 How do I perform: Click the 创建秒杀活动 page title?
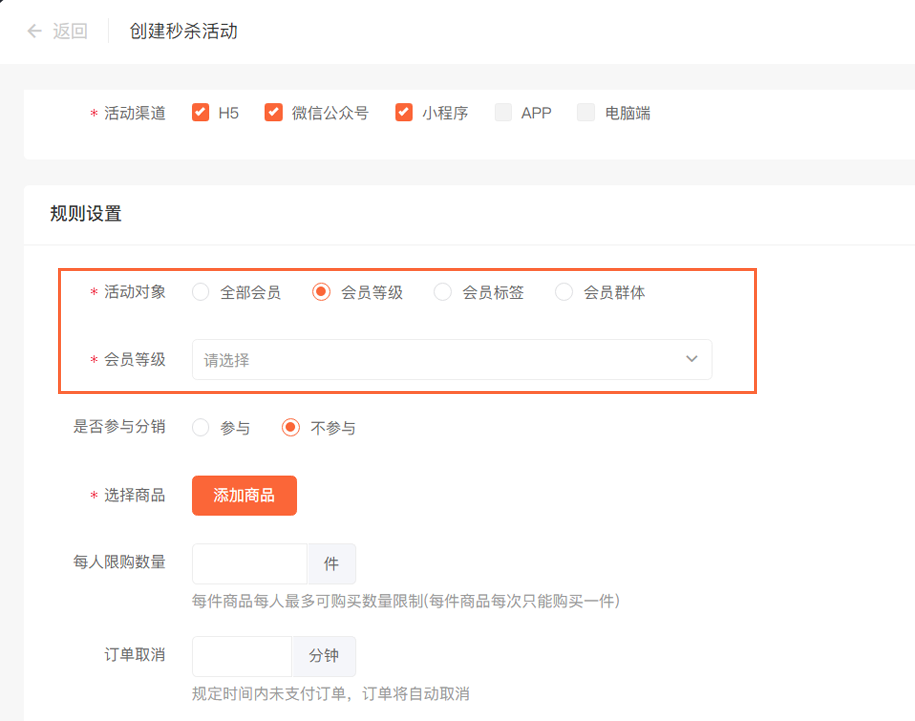[x=184, y=31]
